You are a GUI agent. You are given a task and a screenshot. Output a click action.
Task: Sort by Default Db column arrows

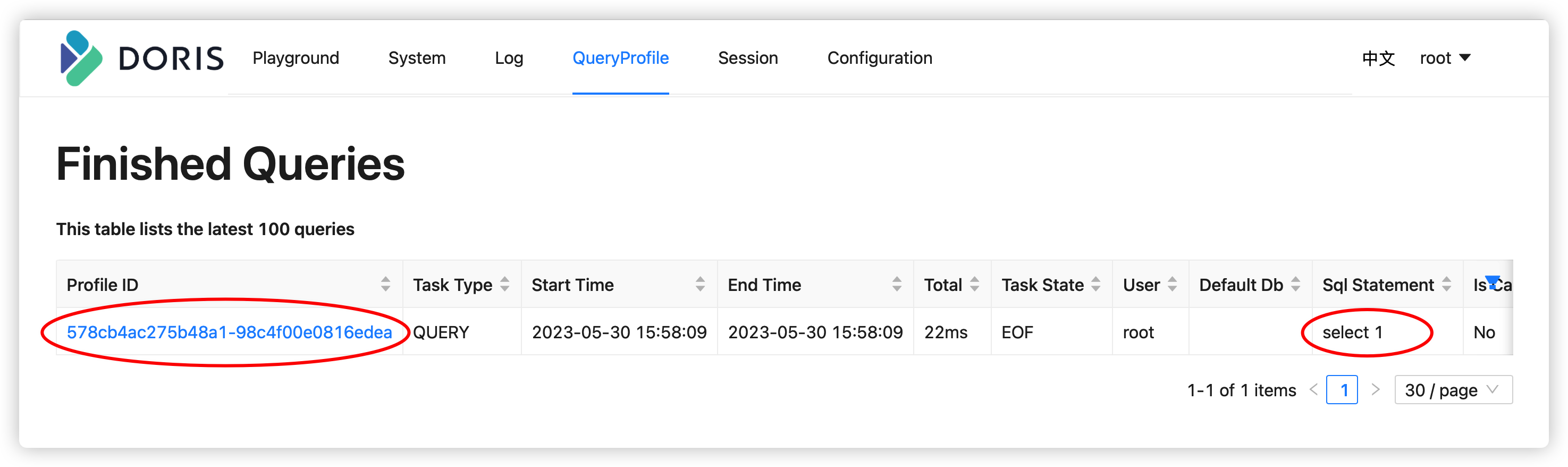pyautogui.click(x=1296, y=285)
